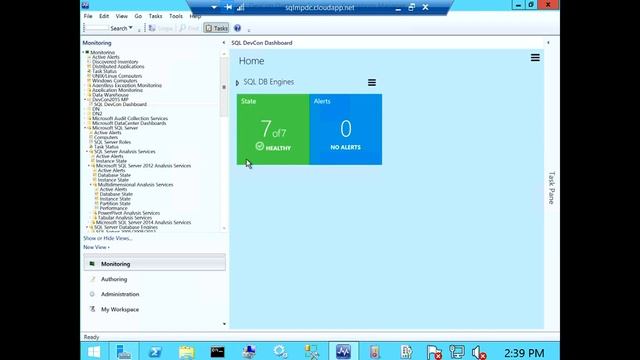Open the Go menu
This screenshot has height=360, width=640.
click(x=138, y=16)
